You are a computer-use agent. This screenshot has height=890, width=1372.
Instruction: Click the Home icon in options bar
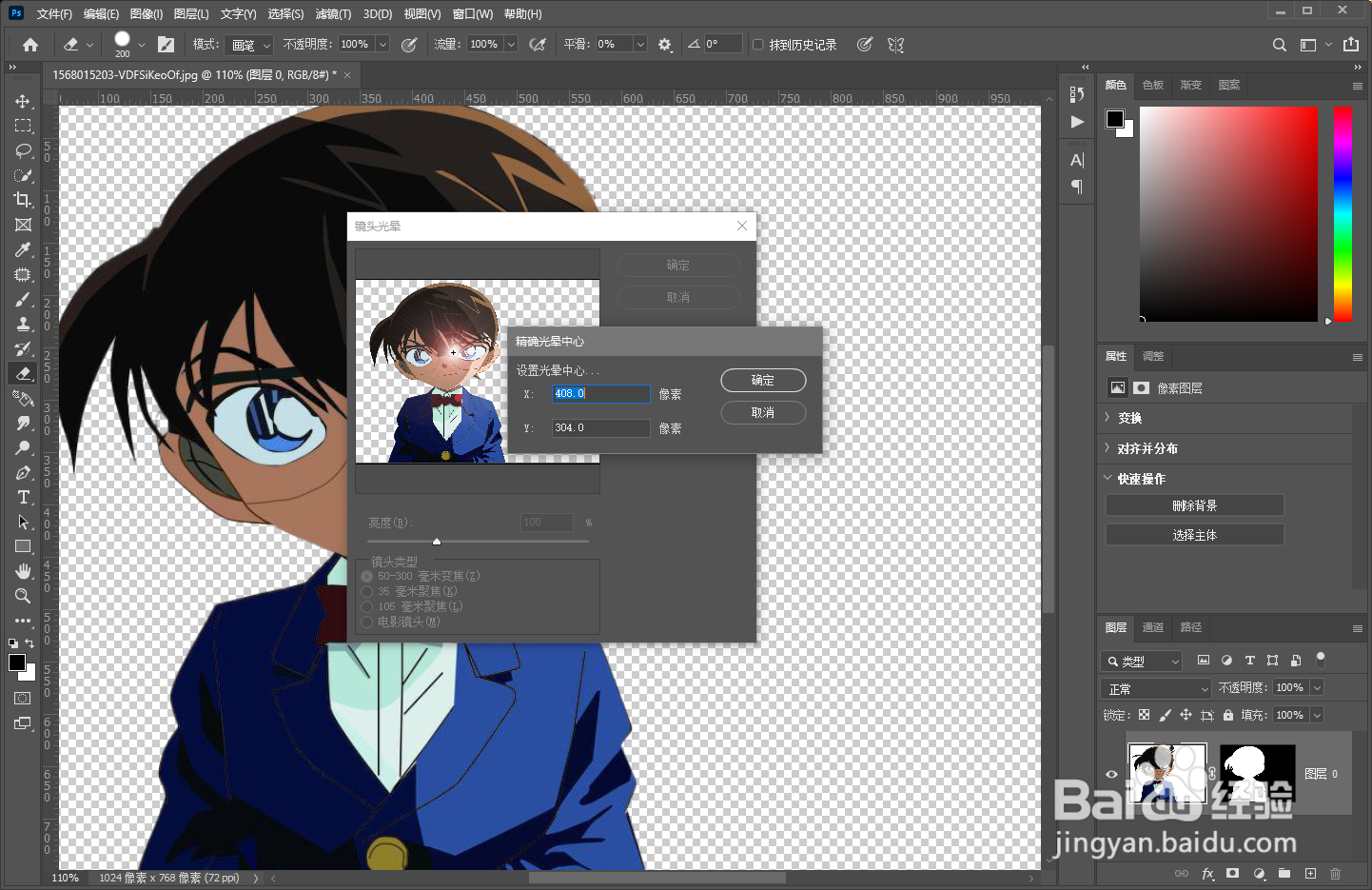pos(30,45)
